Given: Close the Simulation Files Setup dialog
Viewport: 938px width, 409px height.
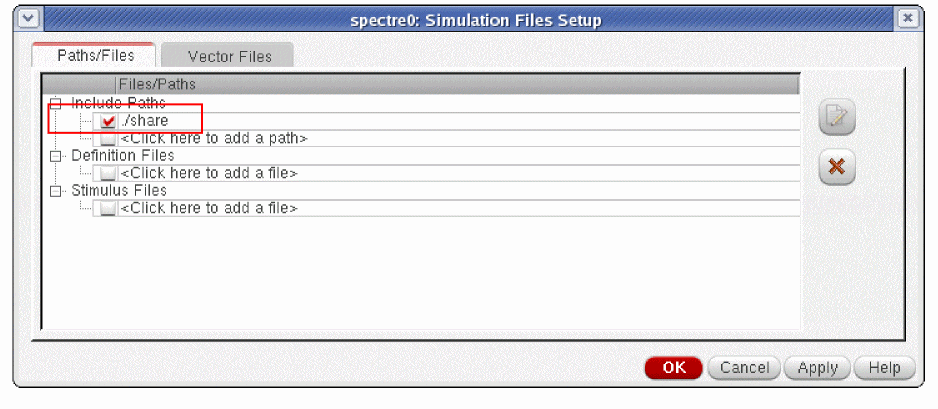Looking at the screenshot, I should click(x=907, y=20).
